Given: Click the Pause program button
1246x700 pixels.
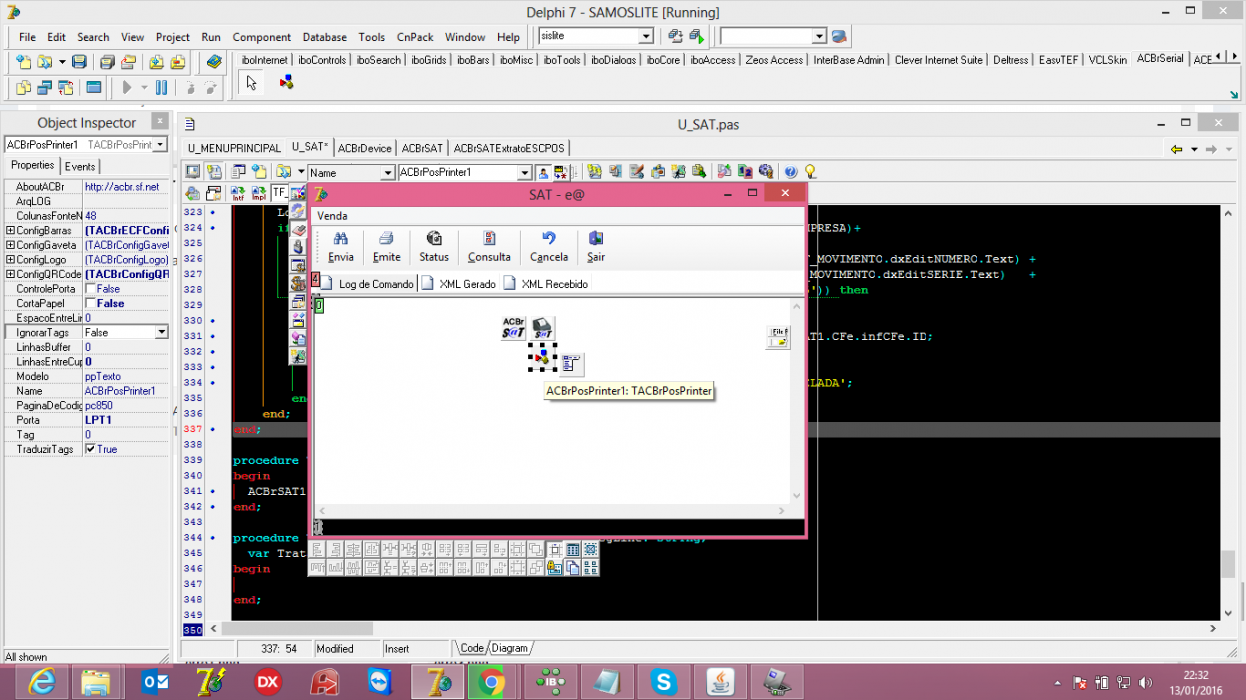Looking at the screenshot, I should 162,88.
